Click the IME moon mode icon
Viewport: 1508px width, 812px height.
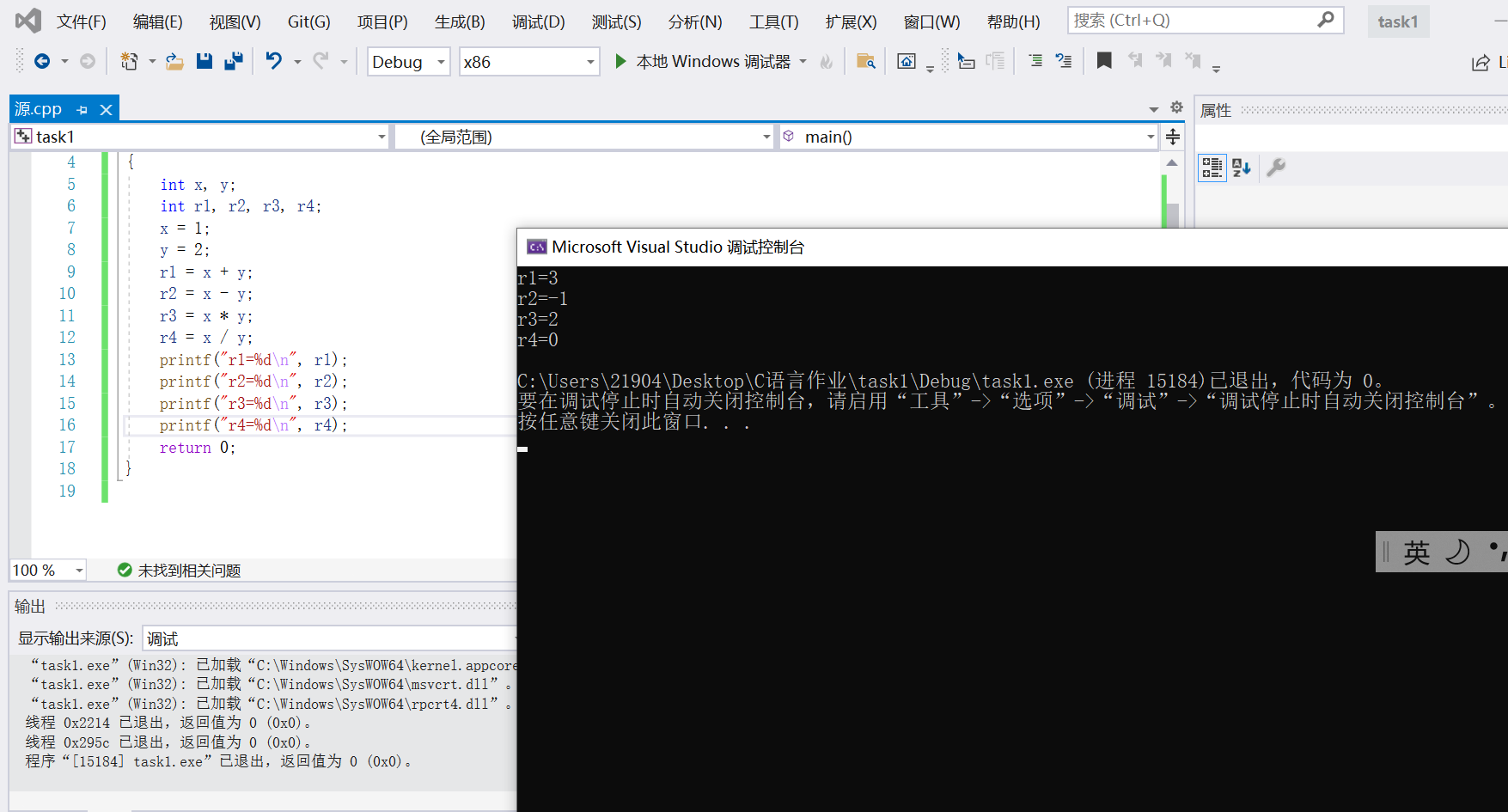coord(1457,552)
